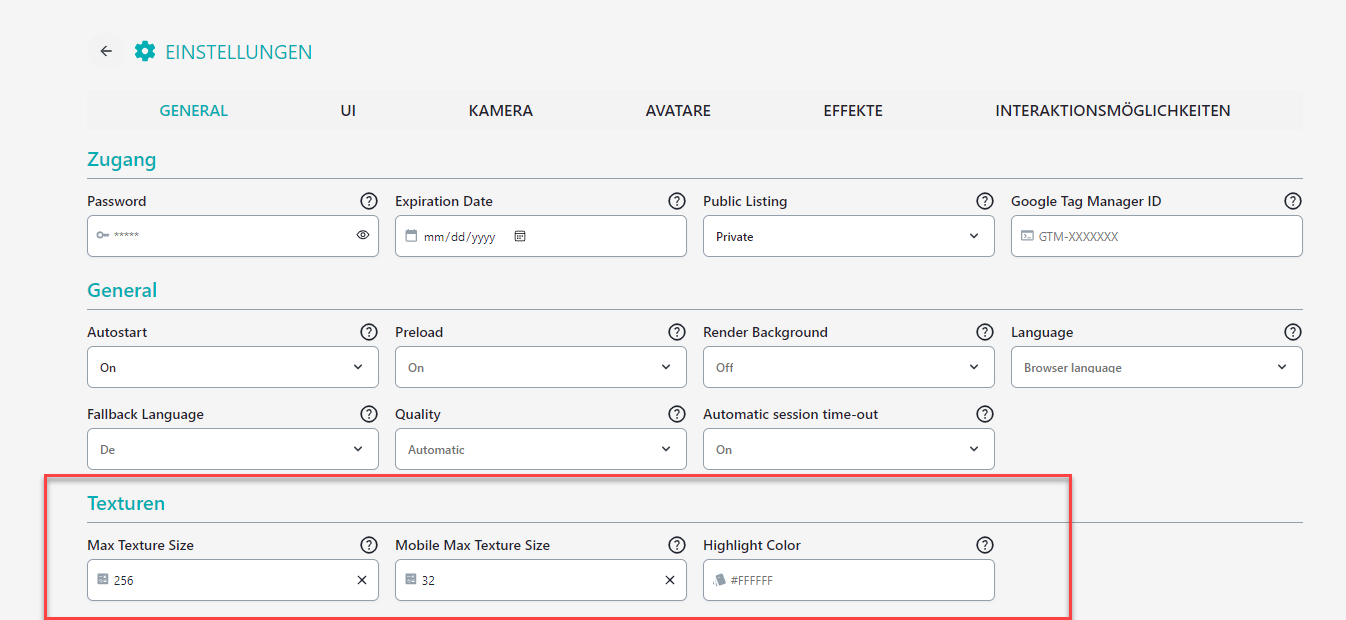Viewport: 1346px width, 620px height.
Task: Open help for Expiration Date
Action: [677, 201]
